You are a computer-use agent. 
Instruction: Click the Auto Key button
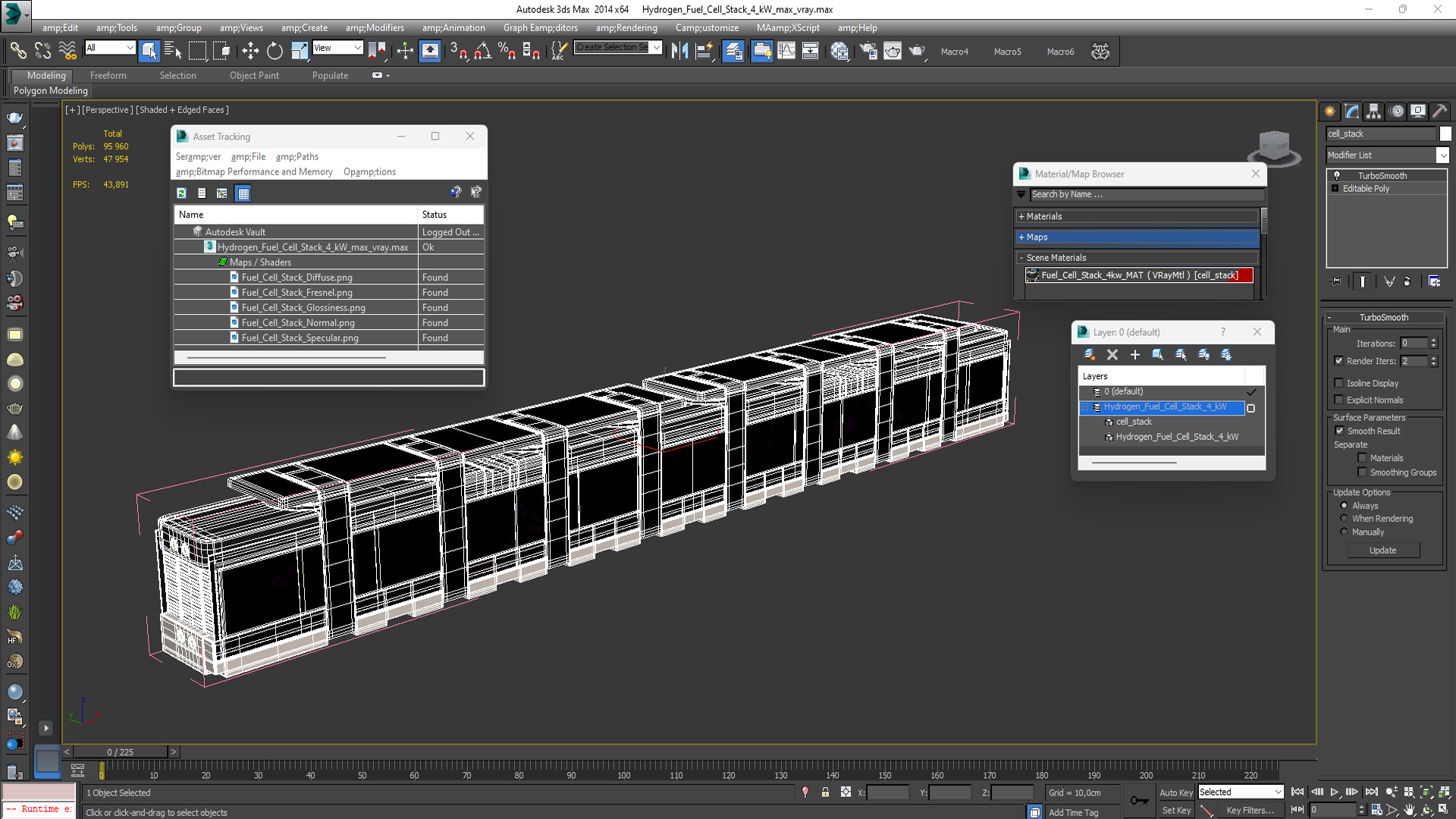pyautogui.click(x=1176, y=792)
